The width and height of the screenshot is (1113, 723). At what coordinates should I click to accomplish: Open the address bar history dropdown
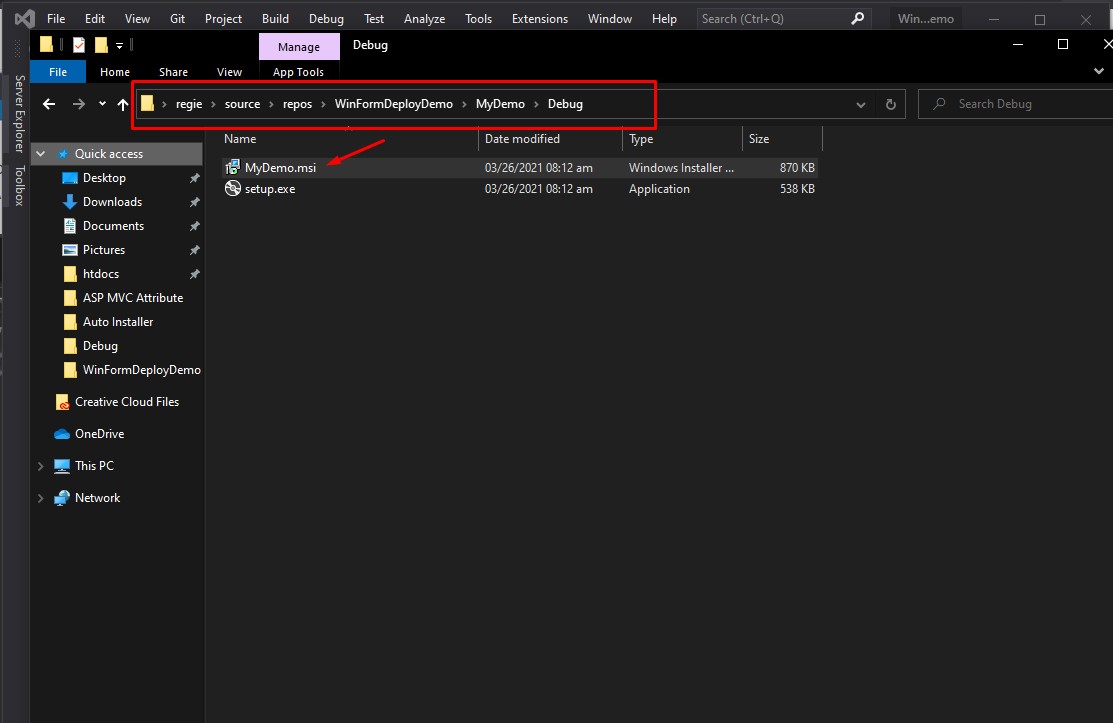coord(861,104)
